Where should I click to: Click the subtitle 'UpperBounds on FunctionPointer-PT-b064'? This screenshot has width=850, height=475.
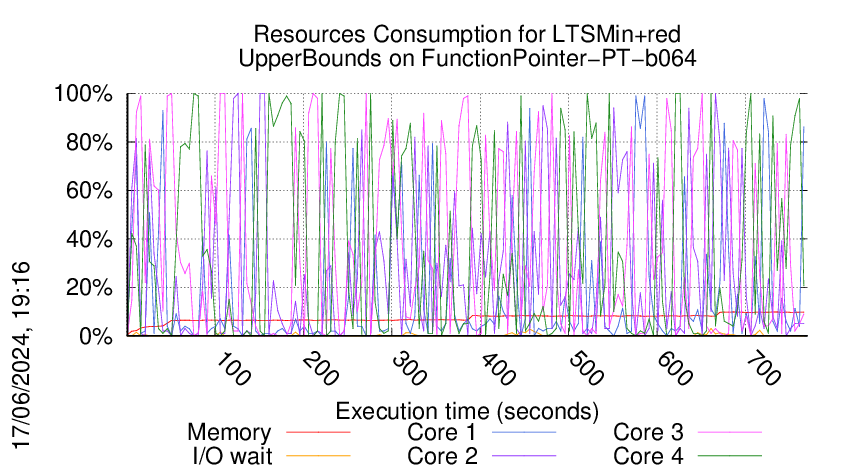click(x=467, y=59)
